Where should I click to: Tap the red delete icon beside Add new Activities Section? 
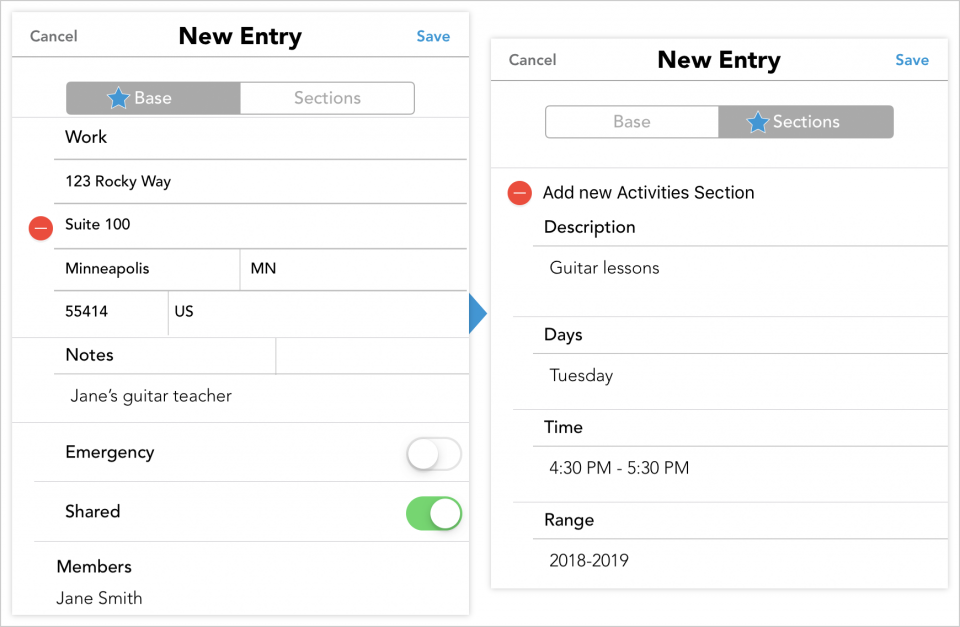pyautogui.click(x=519, y=193)
